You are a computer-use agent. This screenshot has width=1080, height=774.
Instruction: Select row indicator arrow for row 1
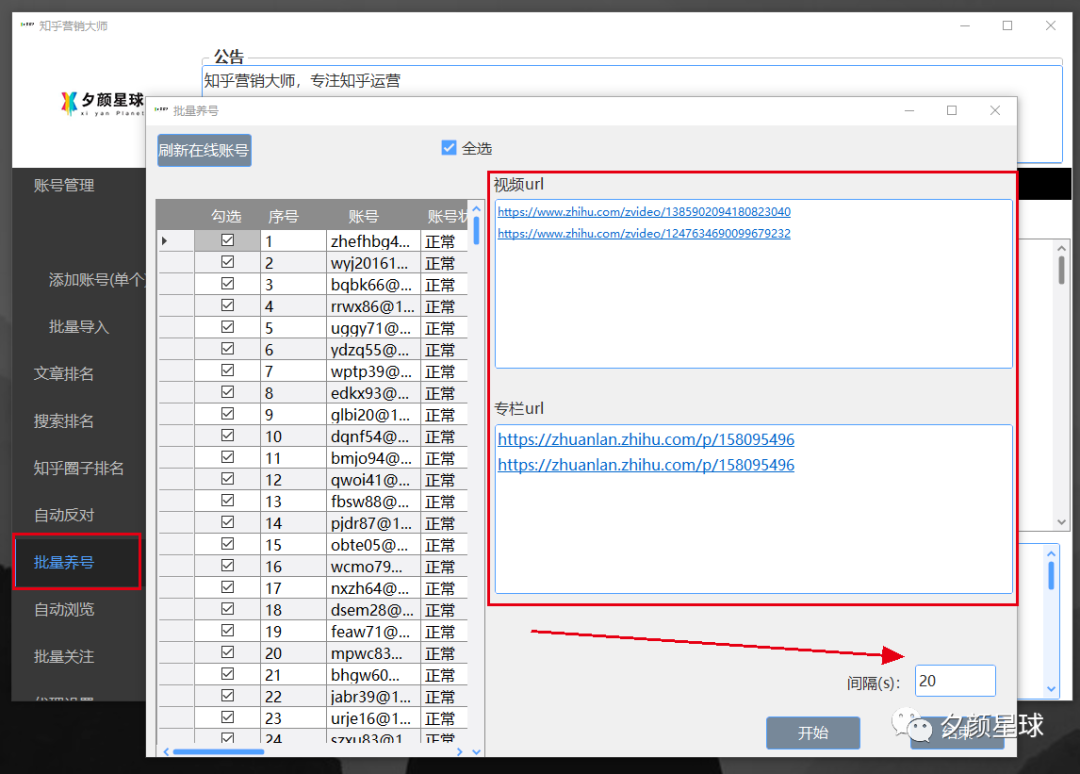pos(165,241)
